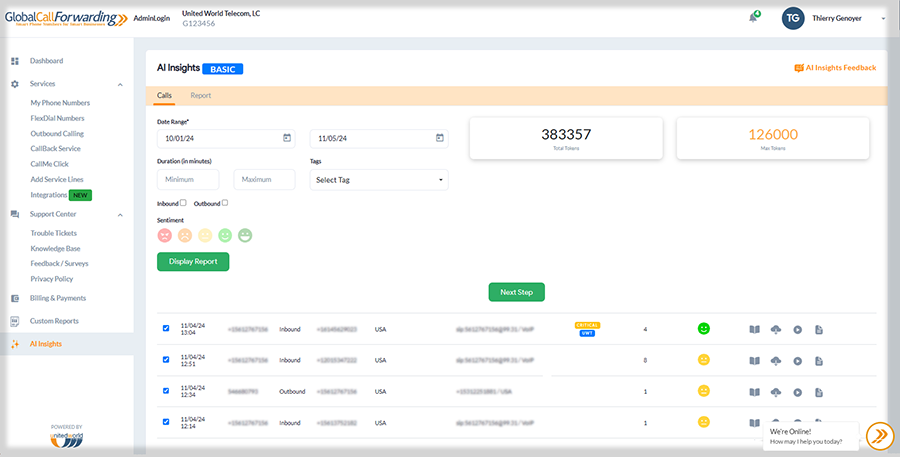Collapse the Support Center sidebar section

click(120, 215)
